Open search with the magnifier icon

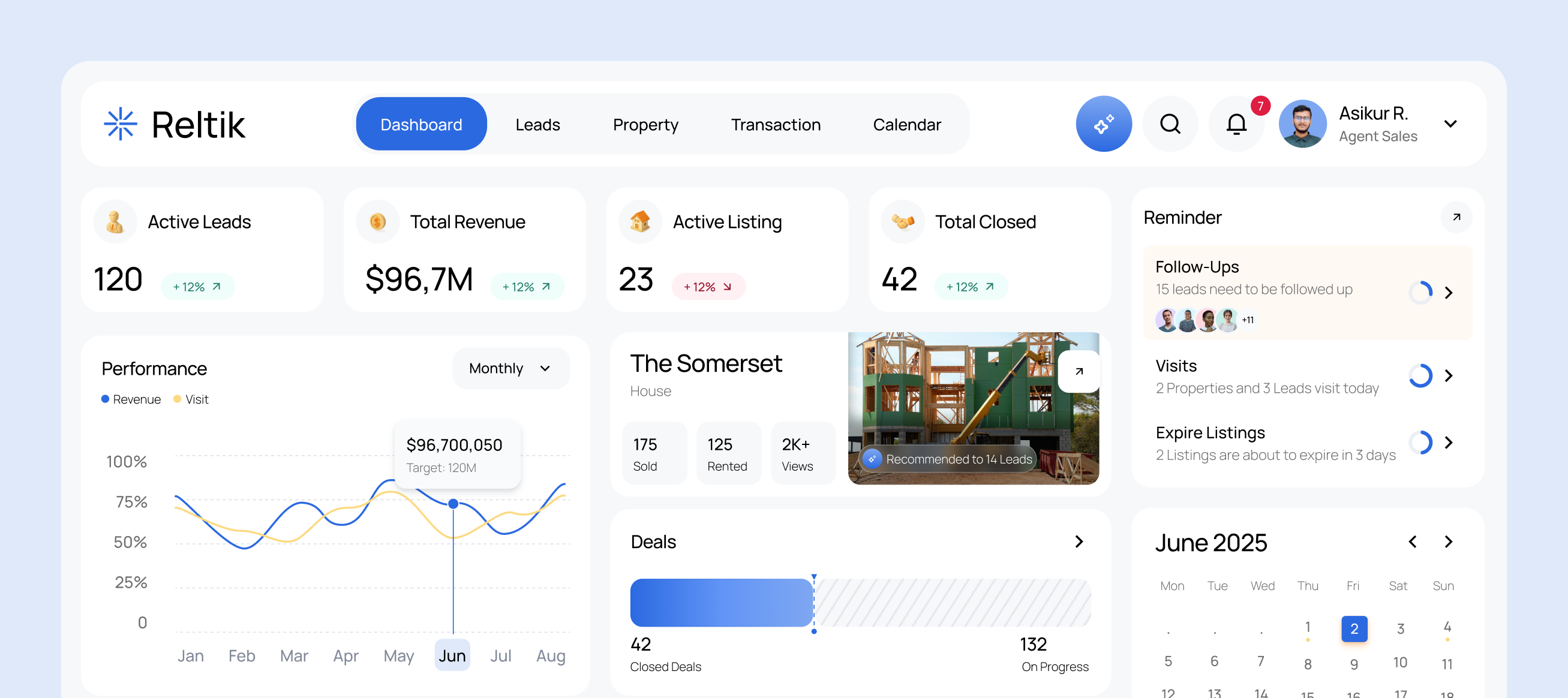point(1169,124)
